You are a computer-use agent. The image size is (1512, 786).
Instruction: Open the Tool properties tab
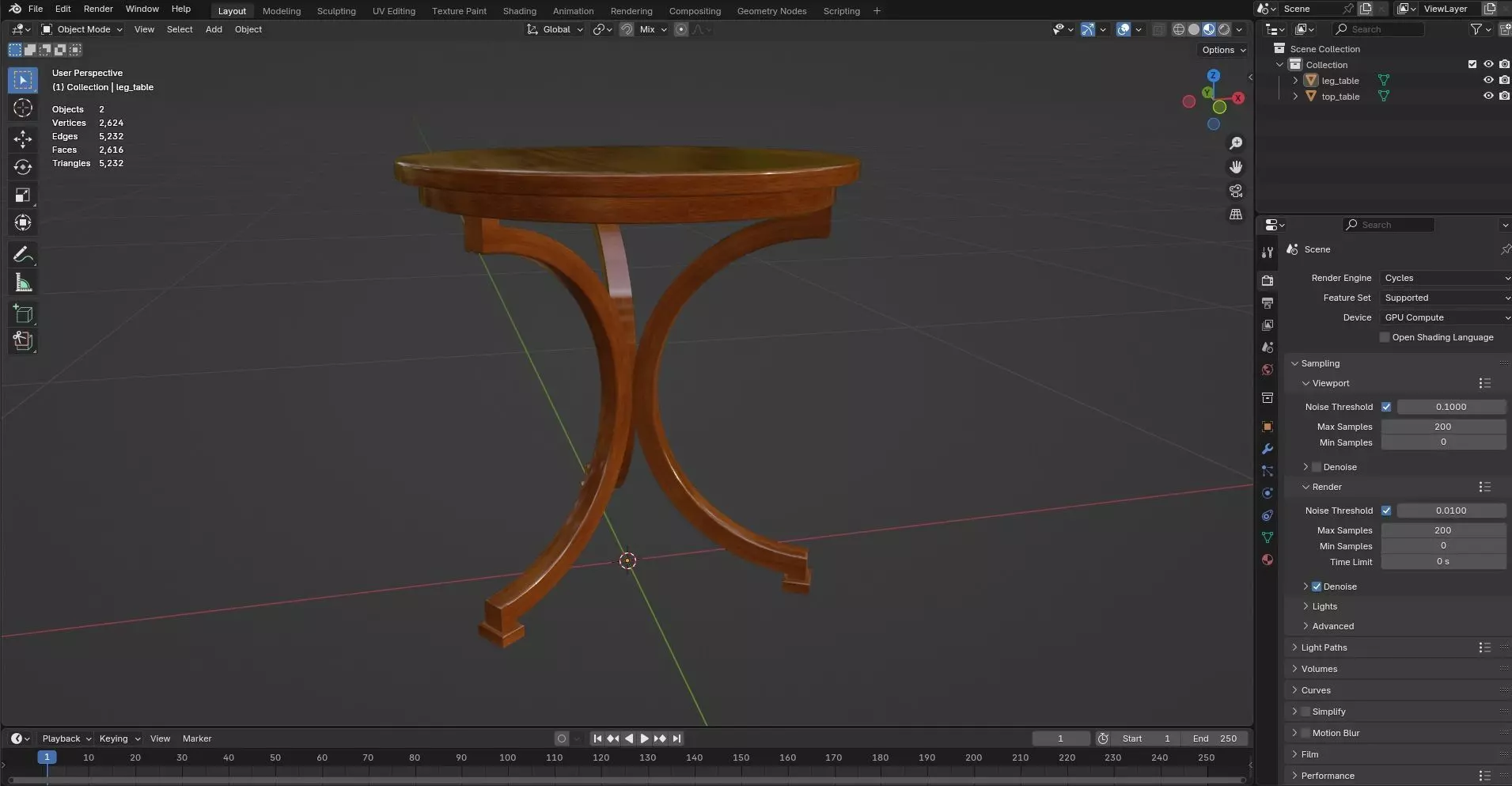tap(1268, 252)
